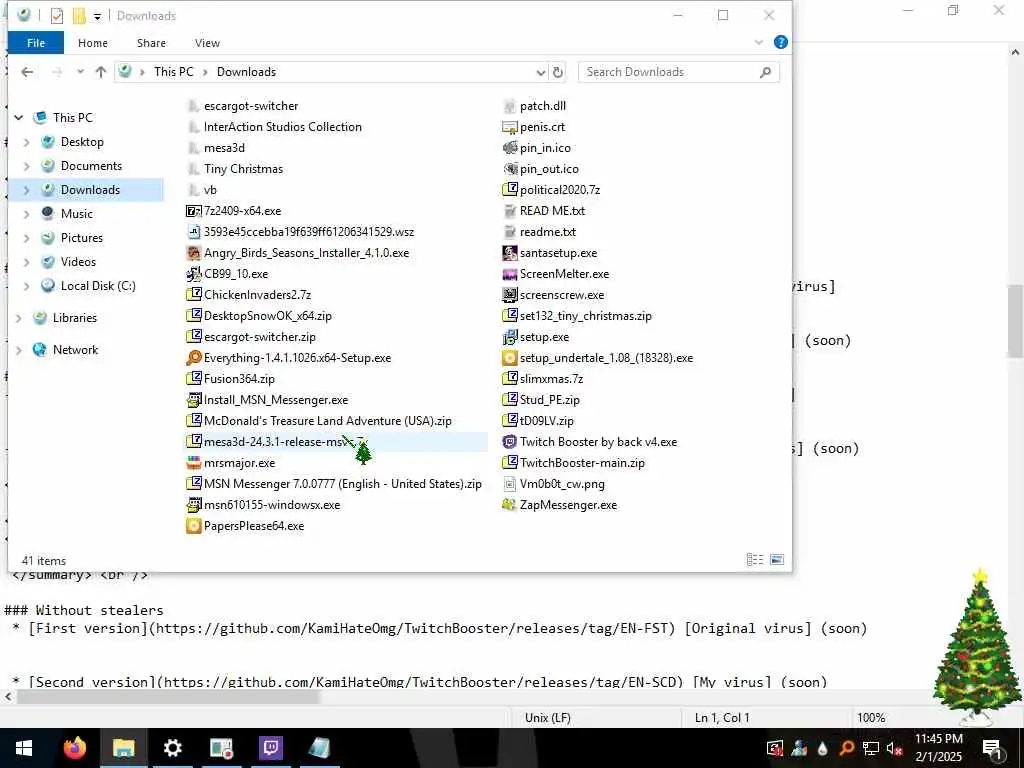Expand the Desktop tree node
The image size is (1024, 768).
click(27, 142)
